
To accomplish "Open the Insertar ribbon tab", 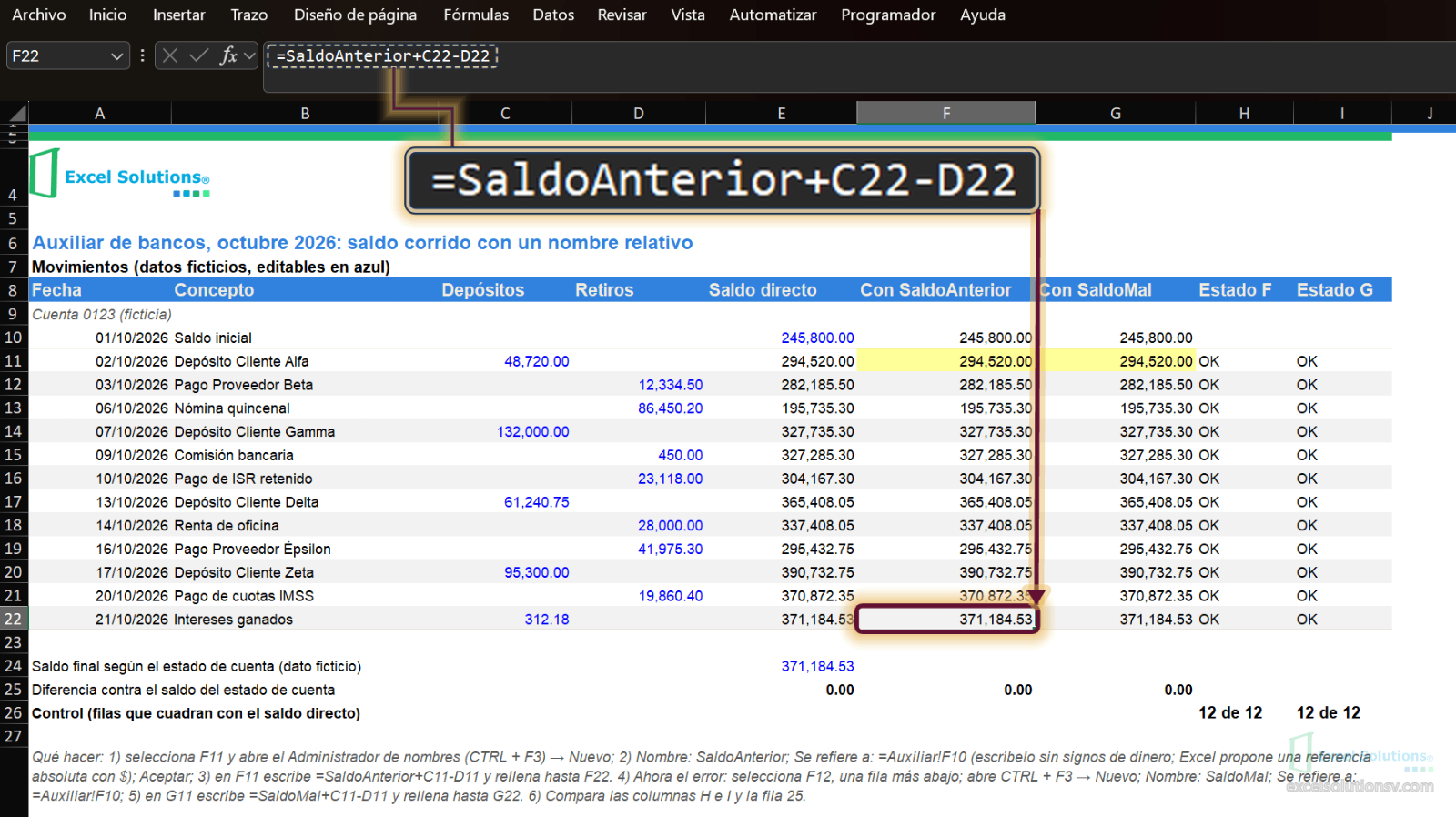I will pos(178,15).
